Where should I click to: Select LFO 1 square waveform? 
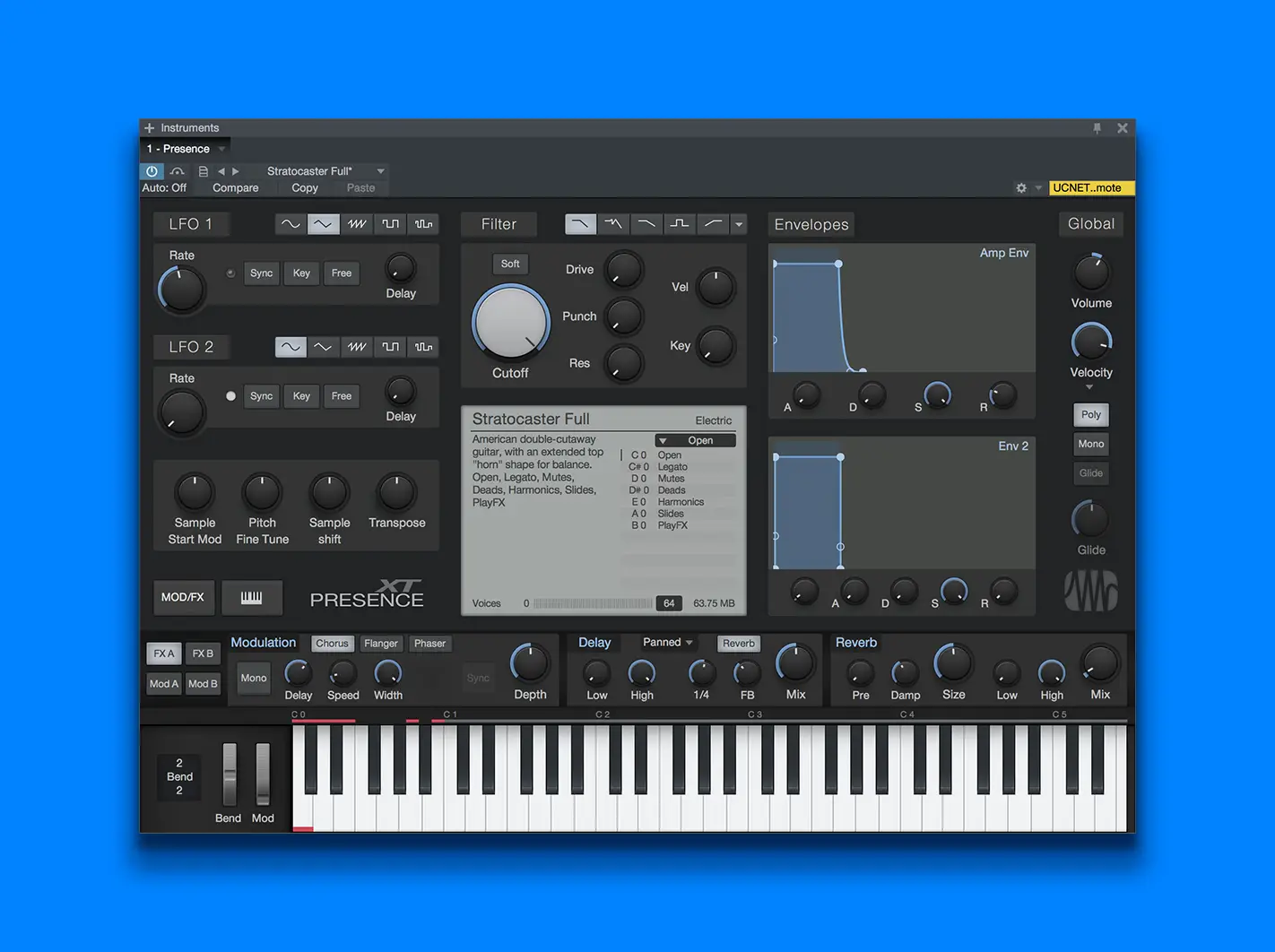pyautogui.click(x=390, y=224)
